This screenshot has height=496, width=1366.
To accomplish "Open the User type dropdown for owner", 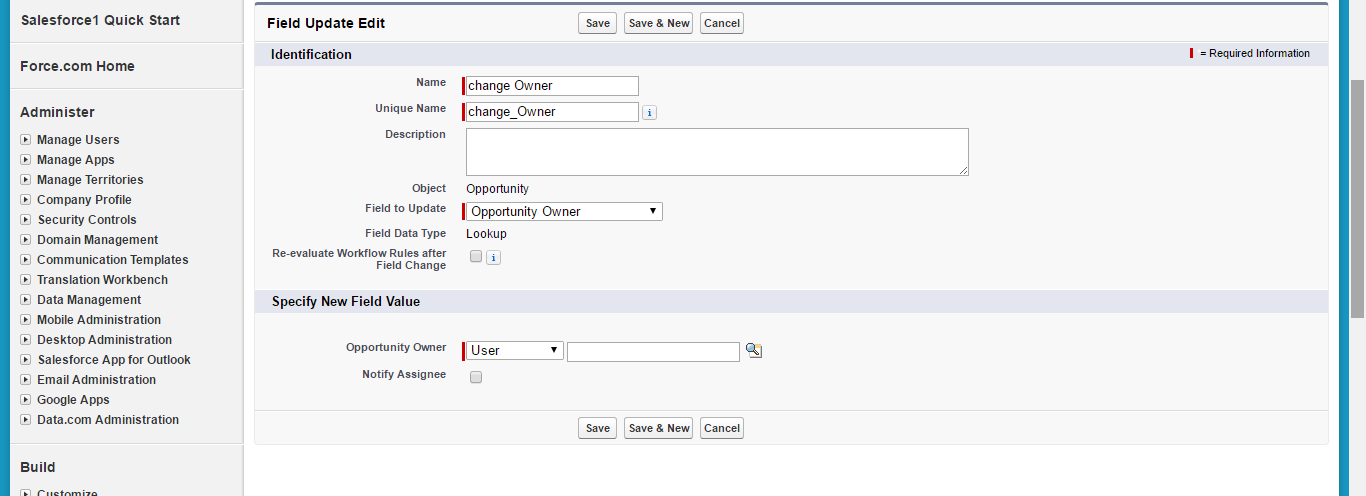I will pos(515,351).
